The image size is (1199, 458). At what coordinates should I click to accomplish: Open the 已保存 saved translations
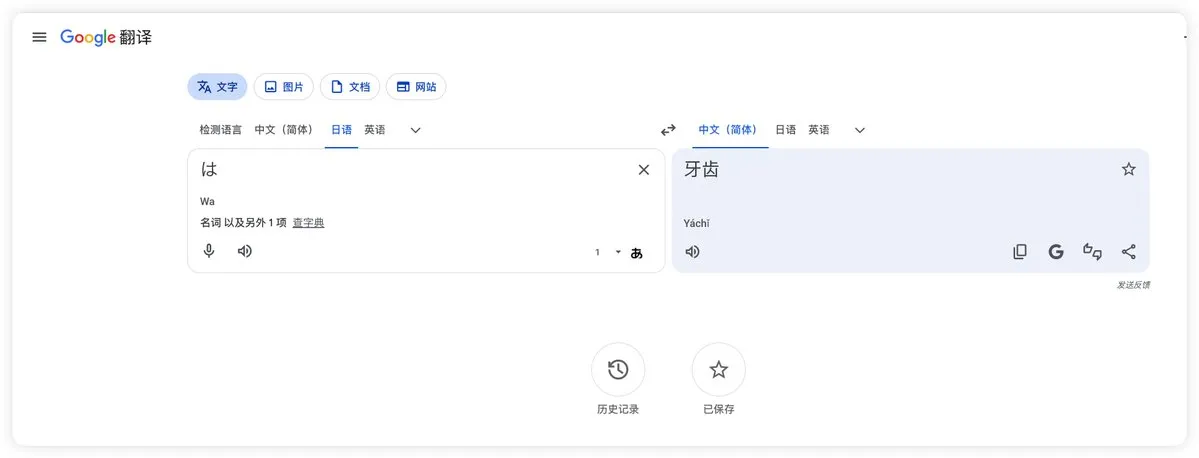[719, 370]
